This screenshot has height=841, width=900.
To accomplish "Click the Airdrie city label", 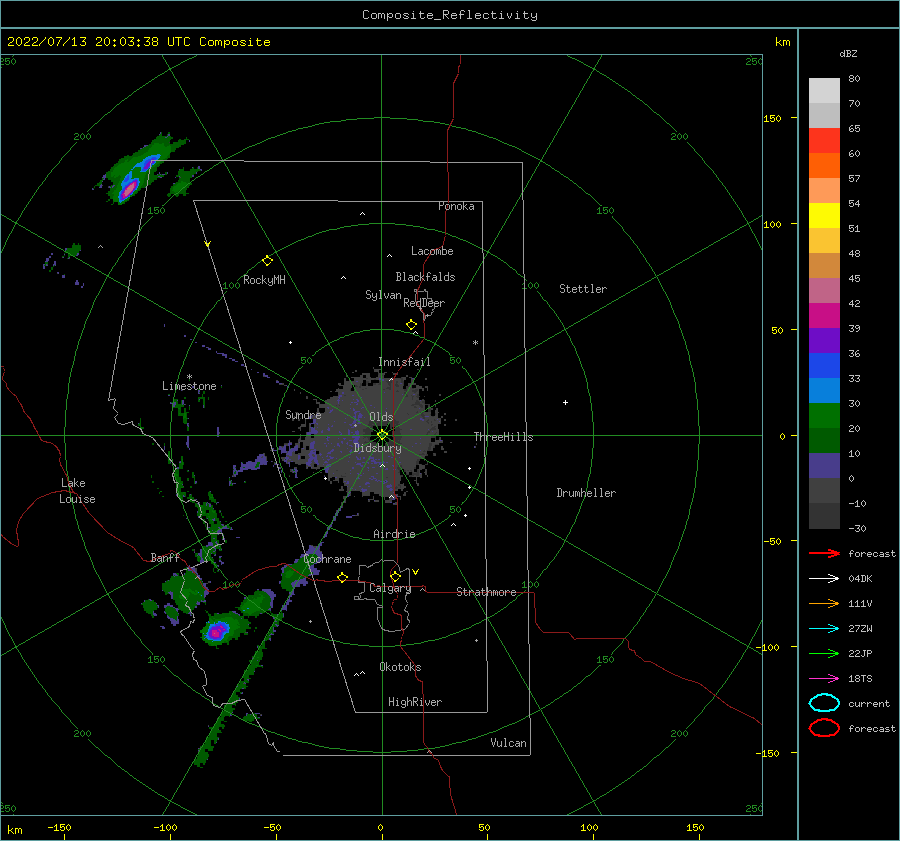I will tap(394, 534).
